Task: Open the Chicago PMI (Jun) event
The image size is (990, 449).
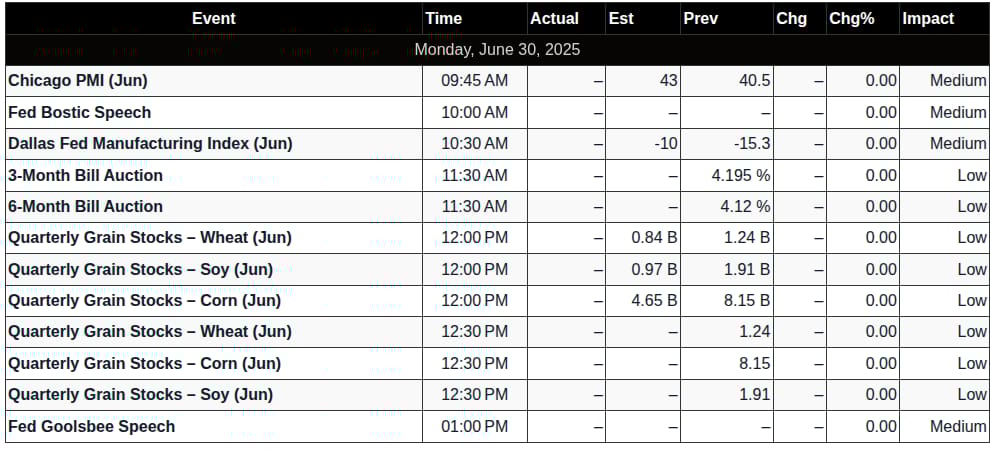Action: point(78,81)
